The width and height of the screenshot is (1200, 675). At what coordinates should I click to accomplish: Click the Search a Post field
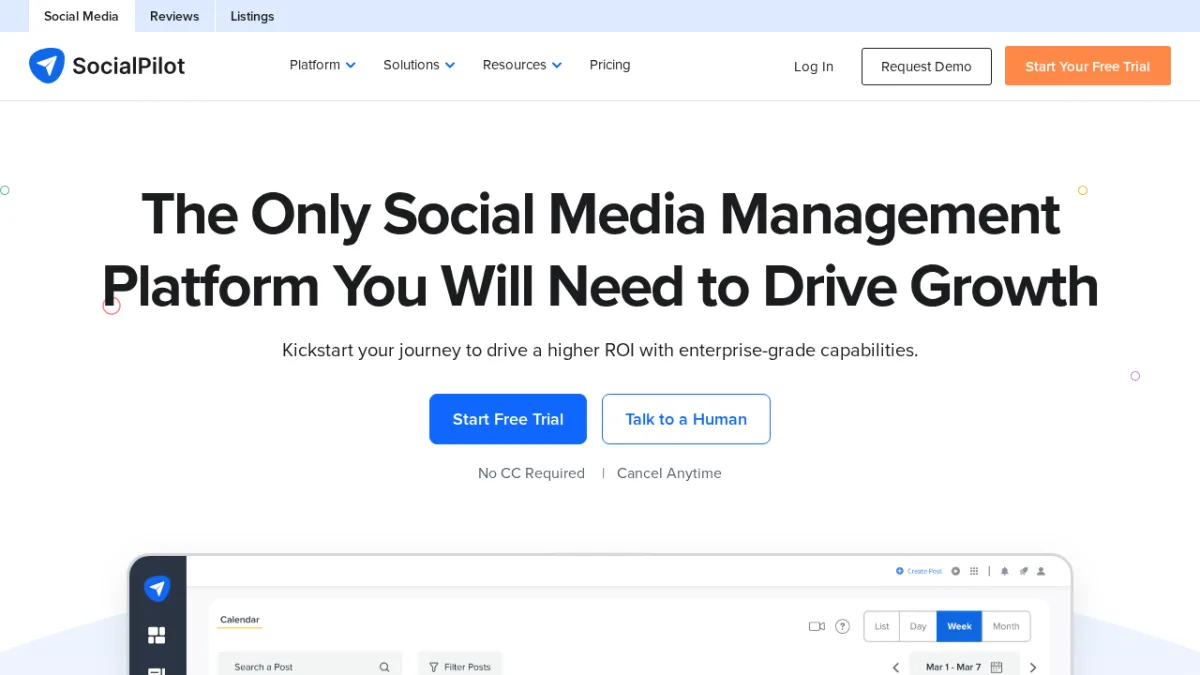coord(310,666)
